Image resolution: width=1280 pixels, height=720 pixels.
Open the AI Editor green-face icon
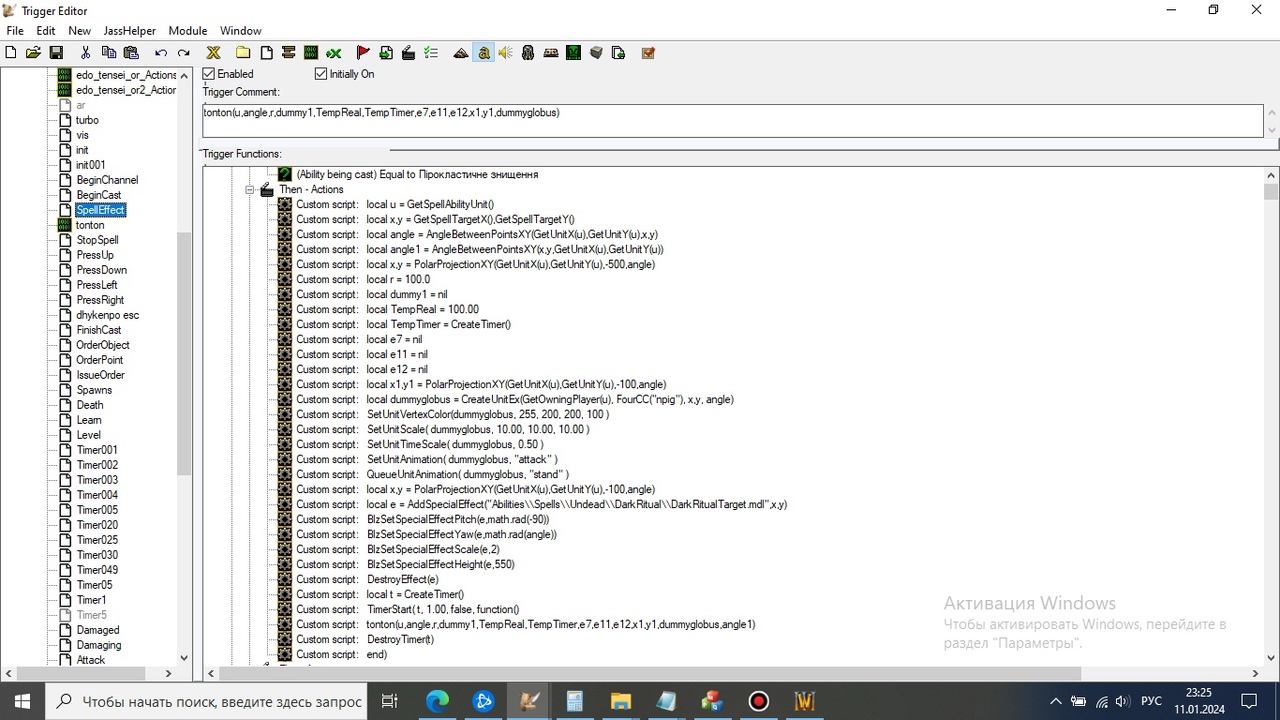pos(574,53)
